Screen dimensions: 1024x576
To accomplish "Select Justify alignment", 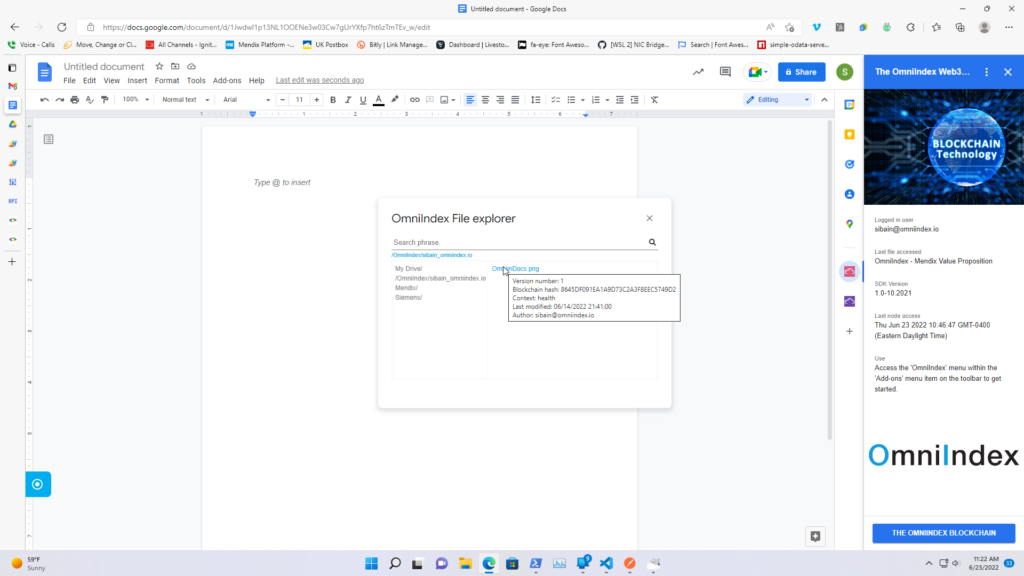I will 515,100.
